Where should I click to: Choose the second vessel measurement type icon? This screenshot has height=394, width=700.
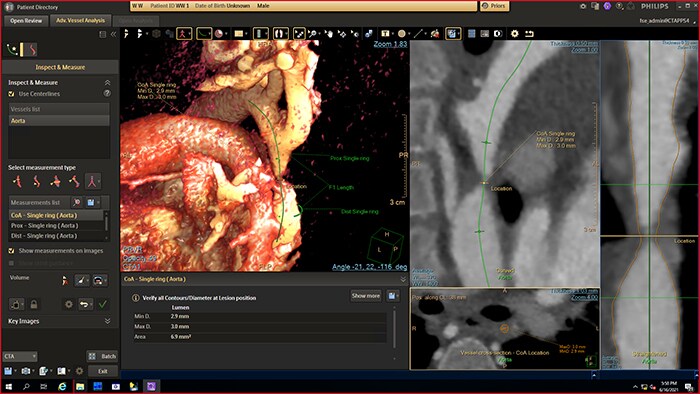[37, 182]
